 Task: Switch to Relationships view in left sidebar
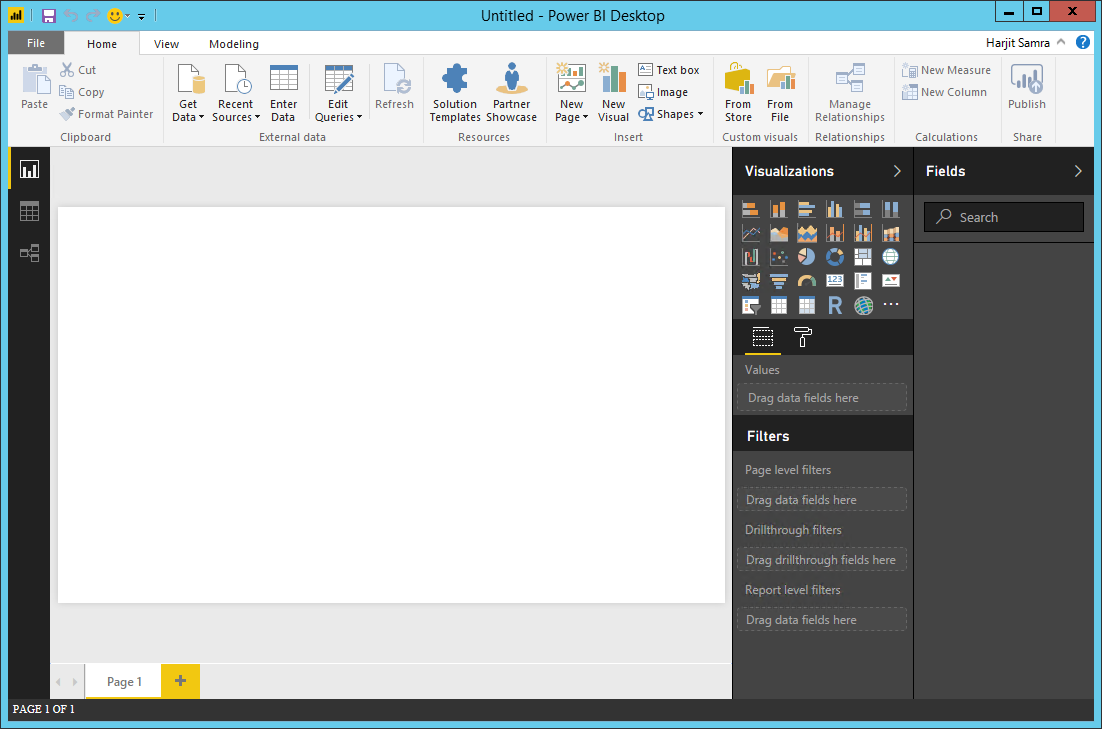(28, 253)
